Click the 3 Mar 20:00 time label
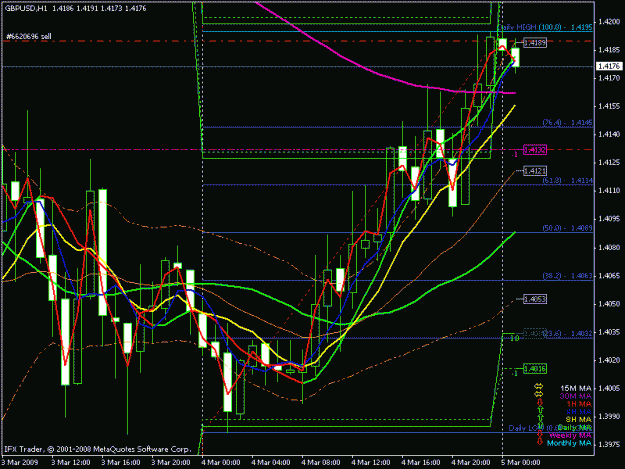The height and width of the screenshot is (469, 625). tap(171, 462)
